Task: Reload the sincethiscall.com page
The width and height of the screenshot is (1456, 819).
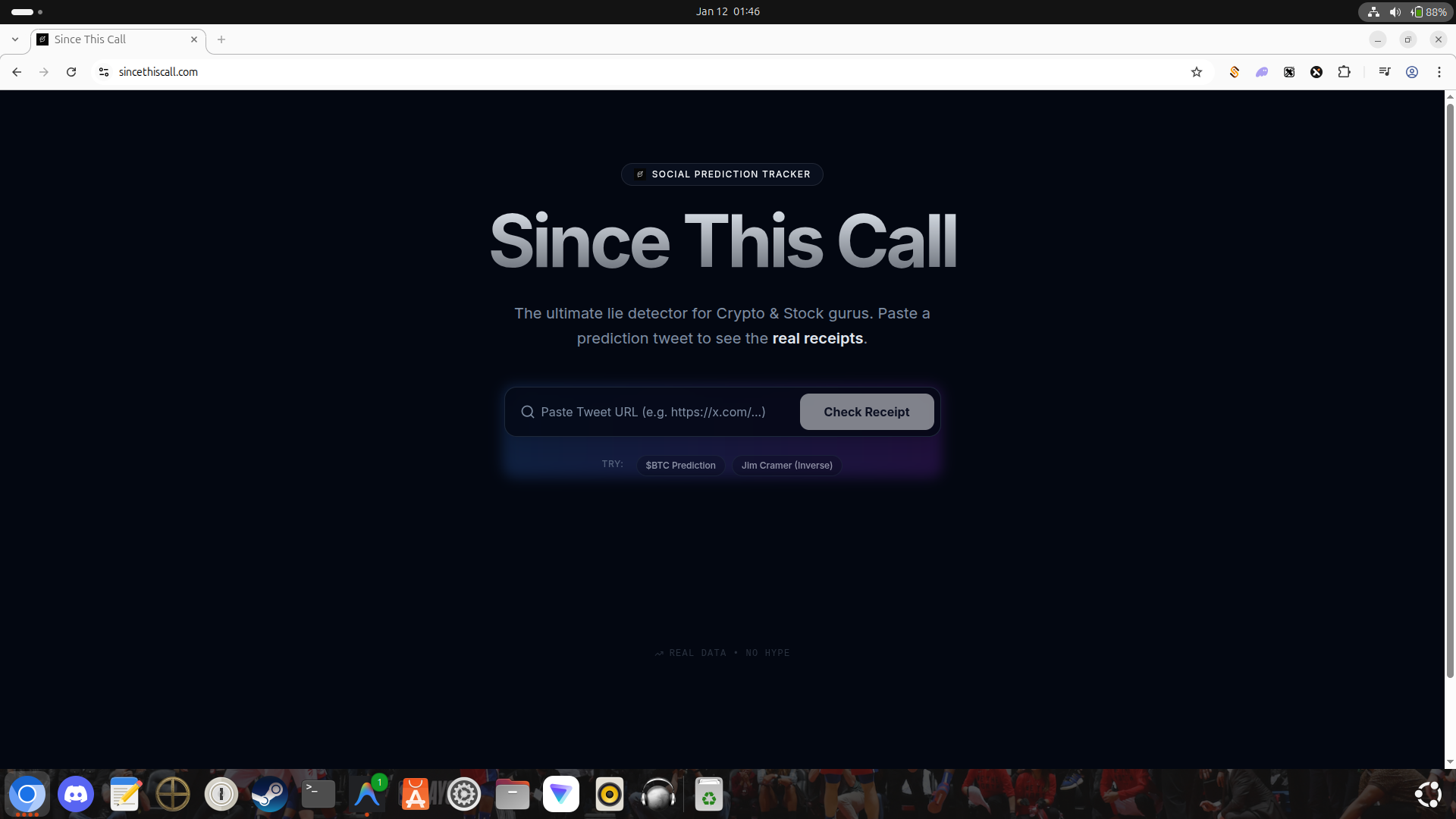Action: (x=71, y=71)
